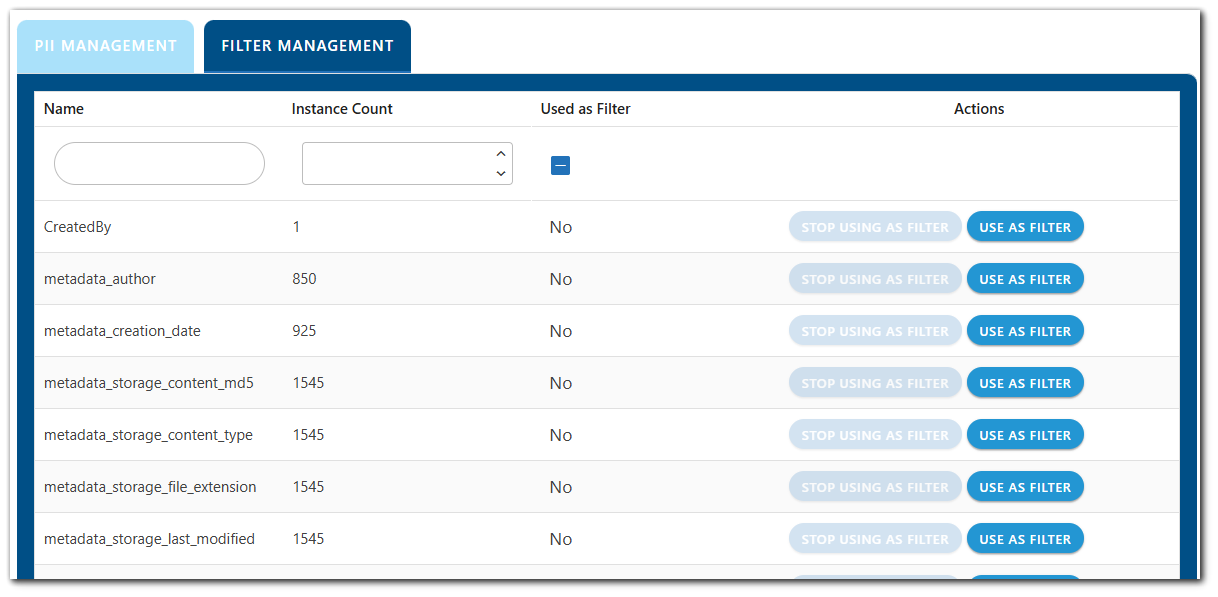
Task: Use metadata_storage_last_modified as filter
Action: pyautogui.click(x=1025, y=538)
